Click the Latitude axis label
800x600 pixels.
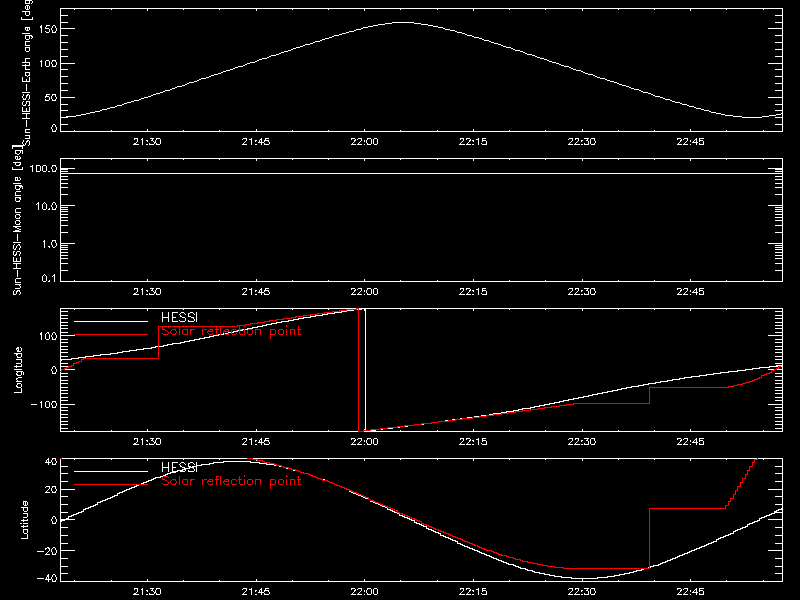tap(24, 520)
